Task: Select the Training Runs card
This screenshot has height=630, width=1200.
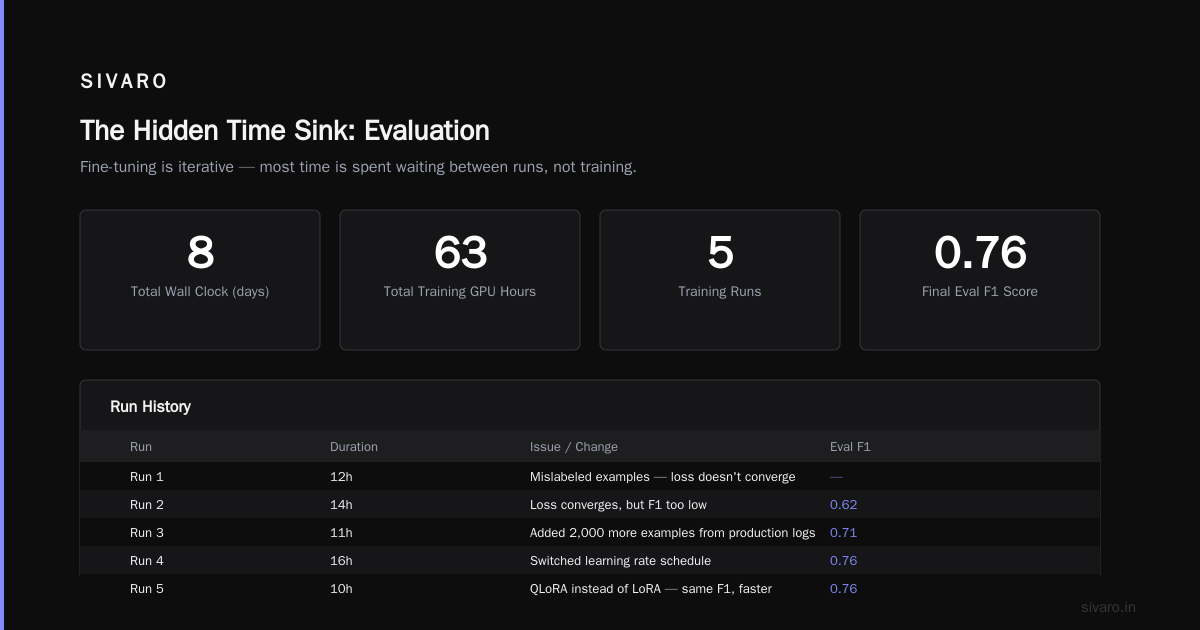Action: (720, 280)
